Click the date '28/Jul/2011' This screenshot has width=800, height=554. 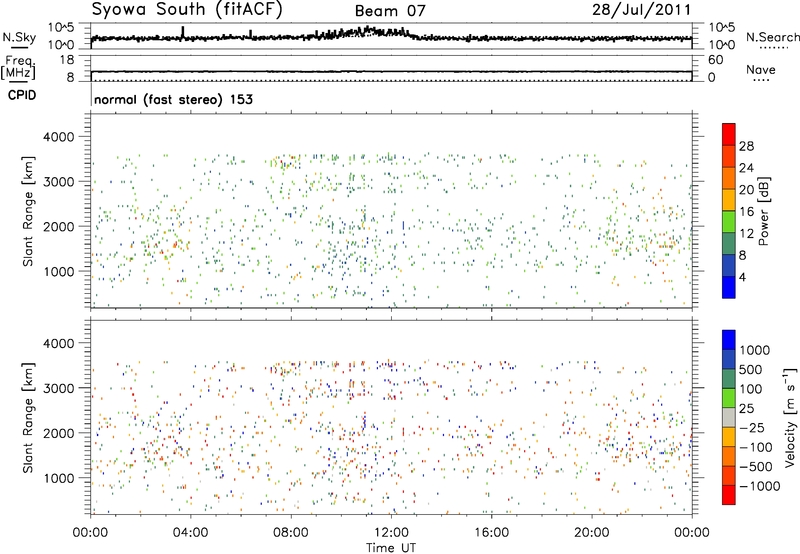click(x=641, y=10)
